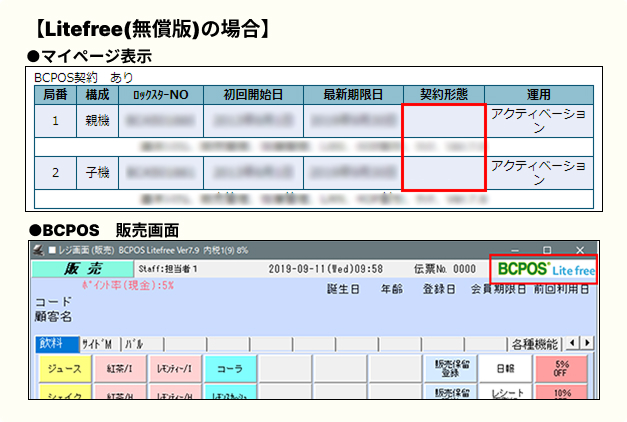Minimize the register window
This screenshot has width=627, height=422.
pyautogui.click(x=516, y=249)
